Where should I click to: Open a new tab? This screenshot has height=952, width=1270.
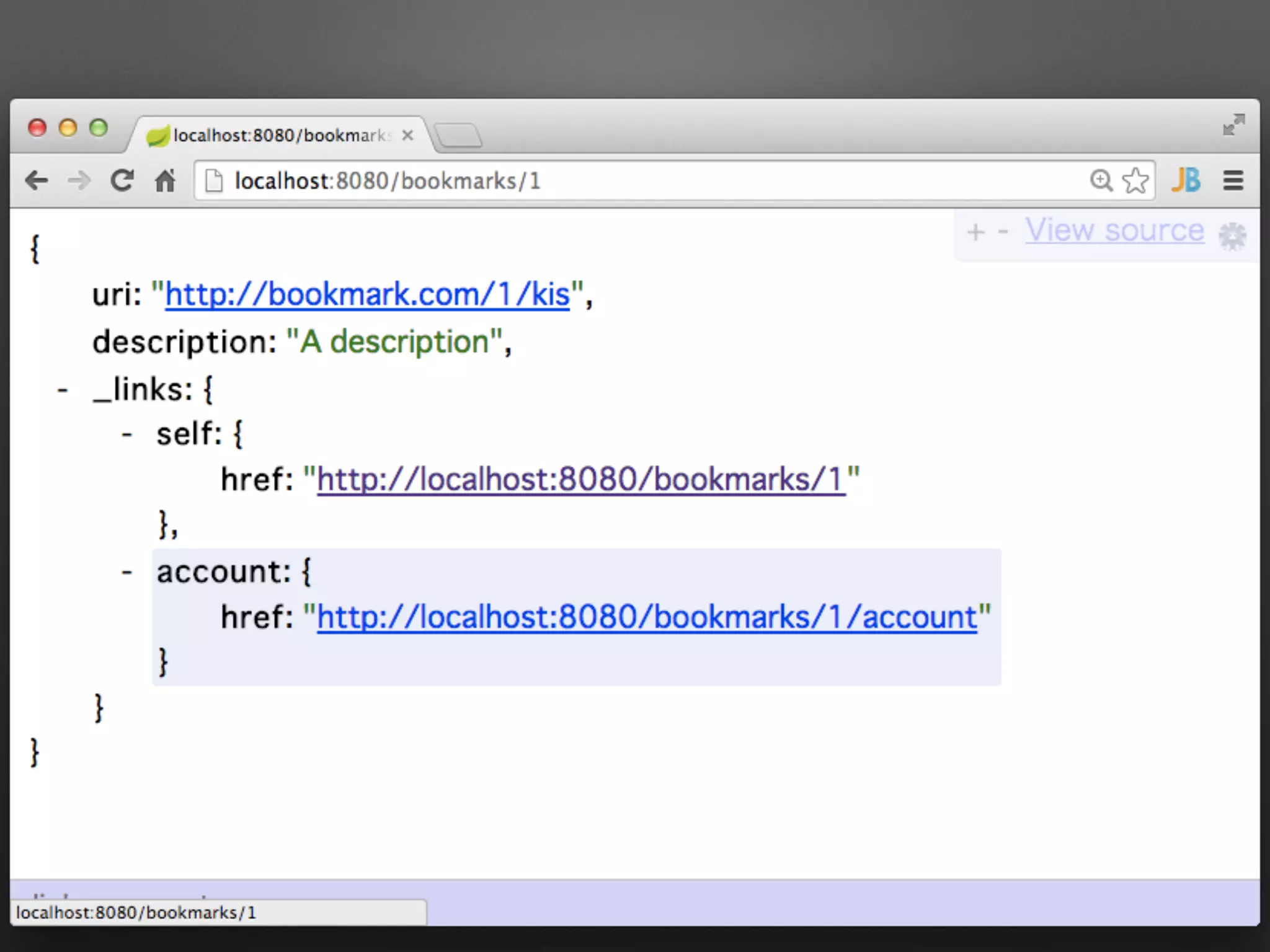click(x=459, y=135)
